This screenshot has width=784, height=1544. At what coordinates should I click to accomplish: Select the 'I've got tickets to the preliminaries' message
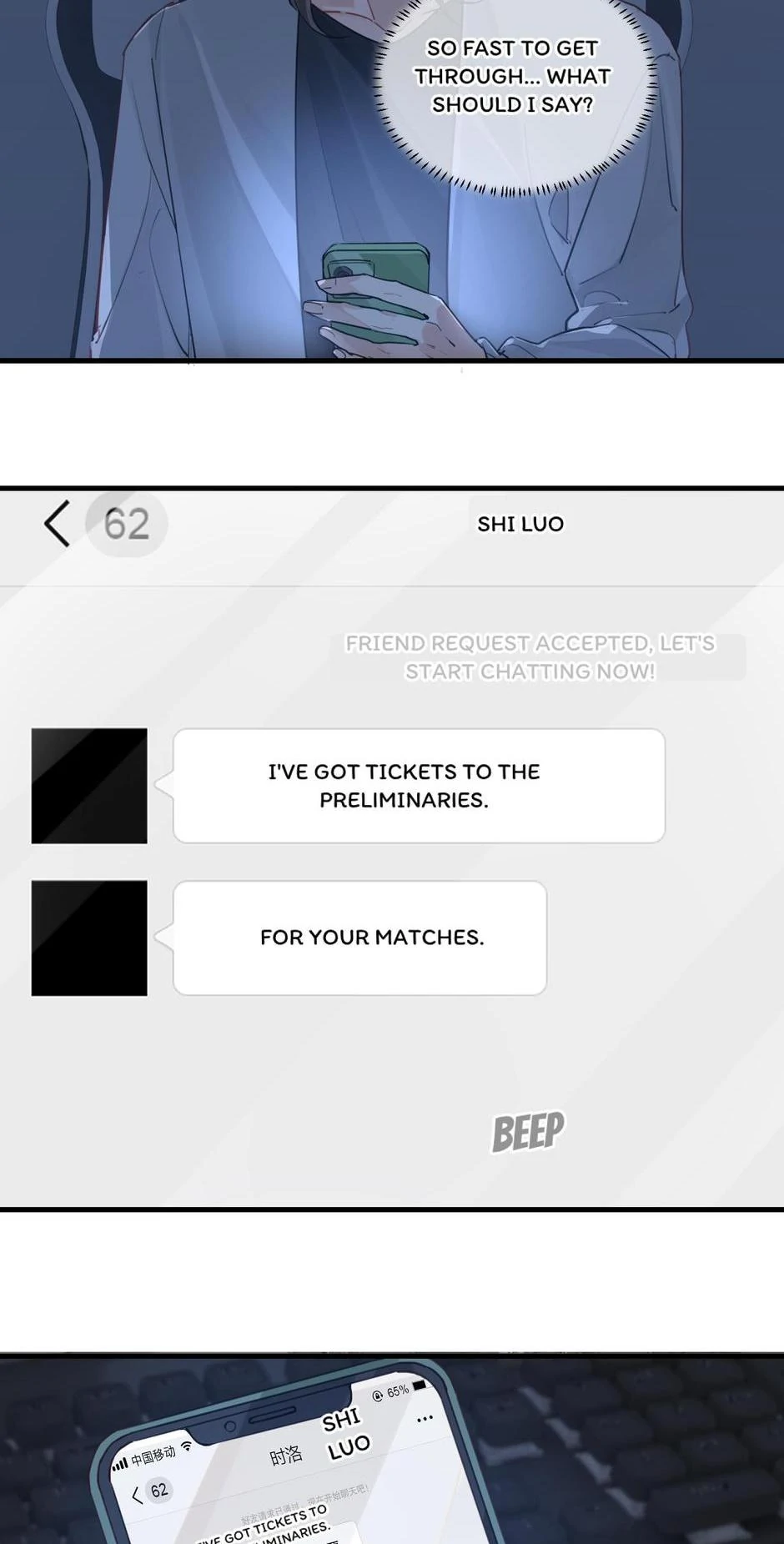pos(419,786)
